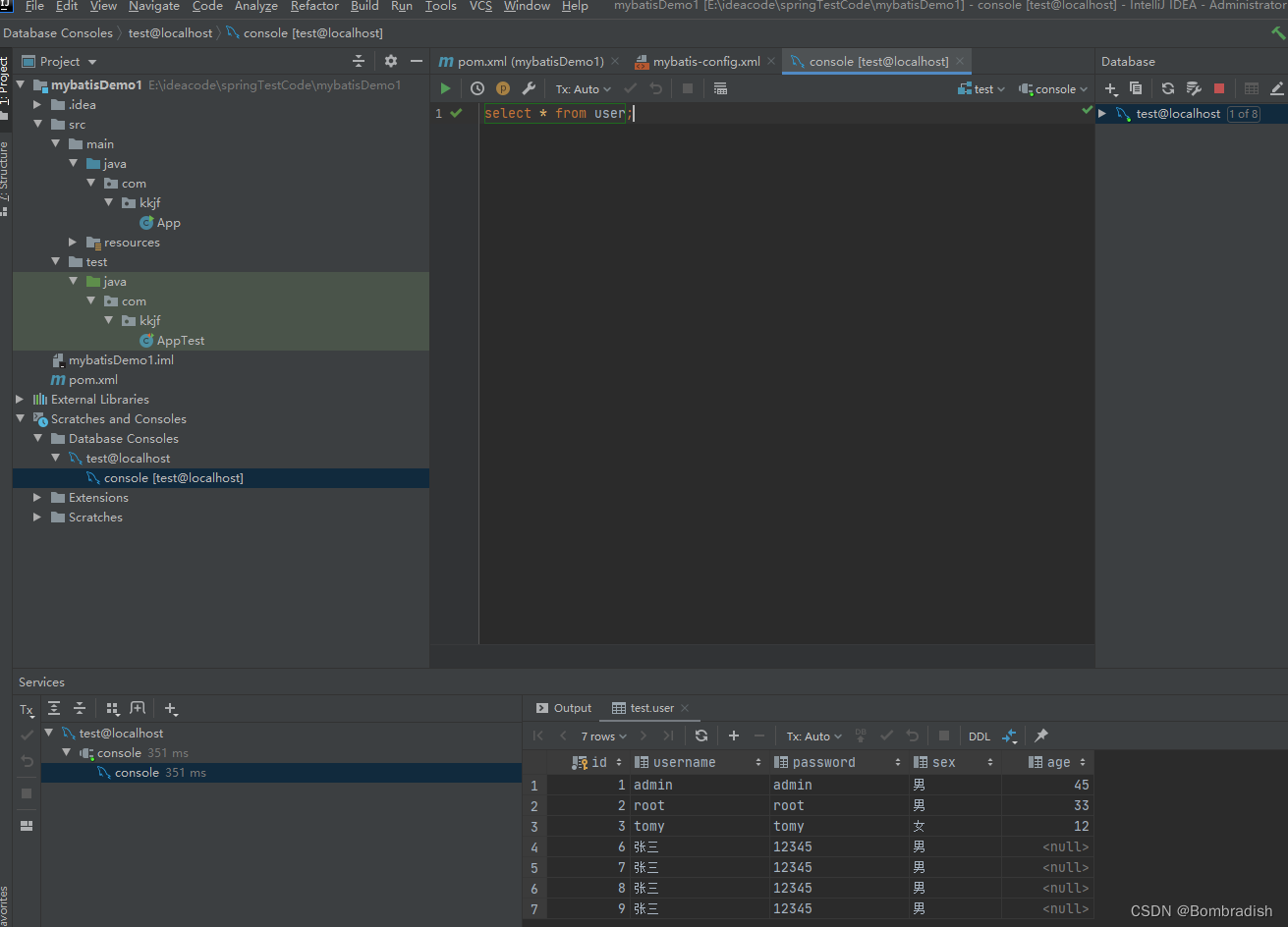Image resolution: width=1288 pixels, height=927 pixels.
Task: Open the File menu
Action: pyautogui.click(x=34, y=6)
